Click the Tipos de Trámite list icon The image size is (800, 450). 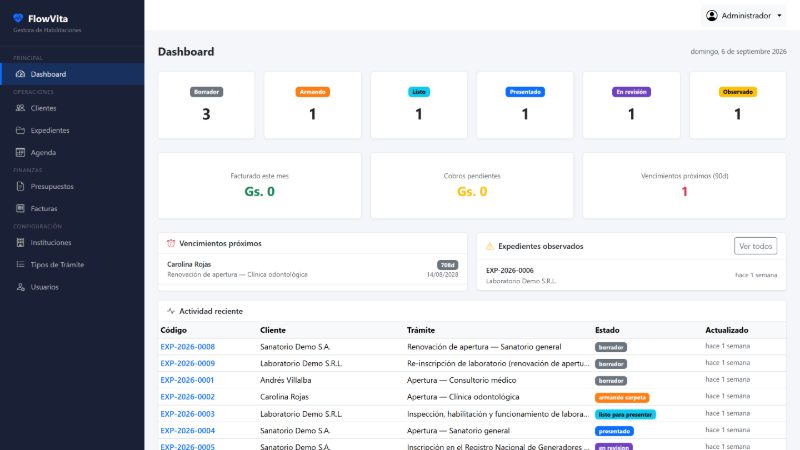click(x=20, y=264)
